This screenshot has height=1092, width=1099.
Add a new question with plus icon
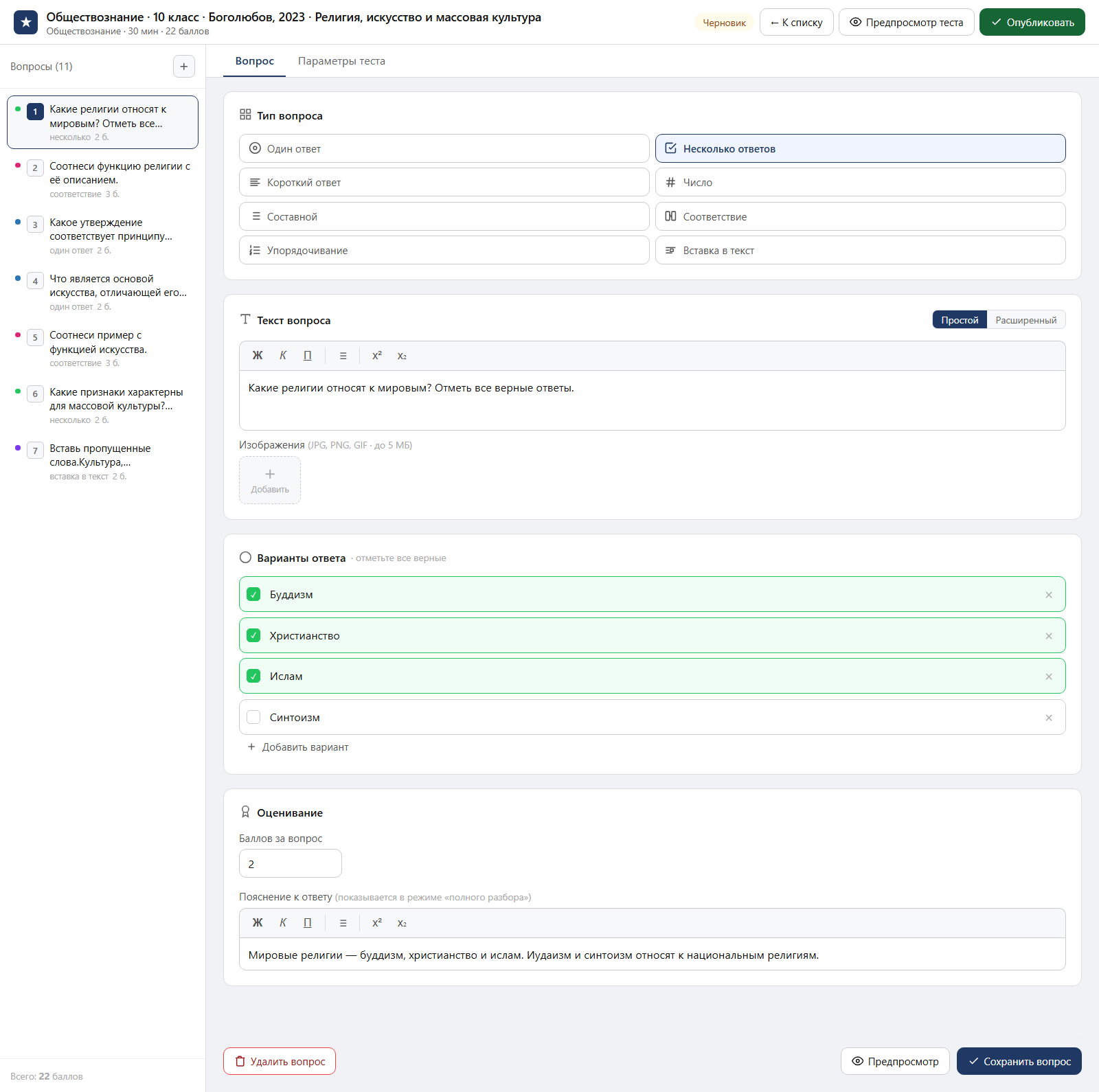(184, 67)
